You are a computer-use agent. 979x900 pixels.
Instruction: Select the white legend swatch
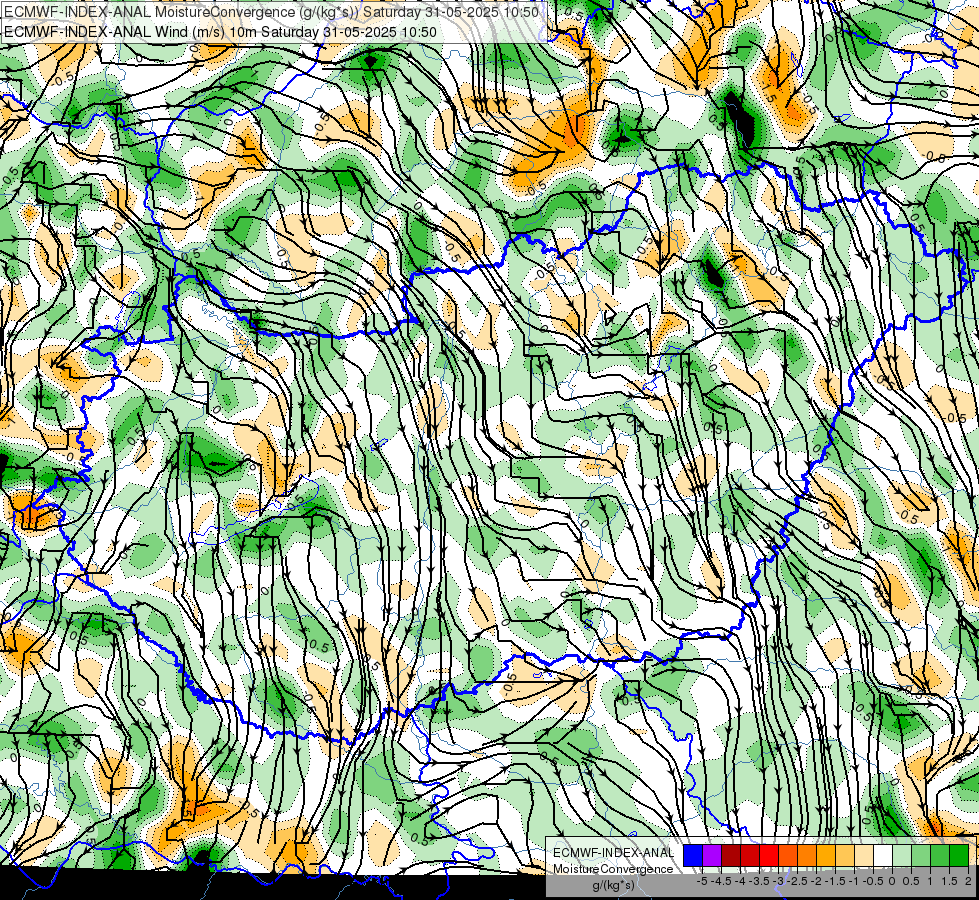pyautogui.click(x=883, y=856)
